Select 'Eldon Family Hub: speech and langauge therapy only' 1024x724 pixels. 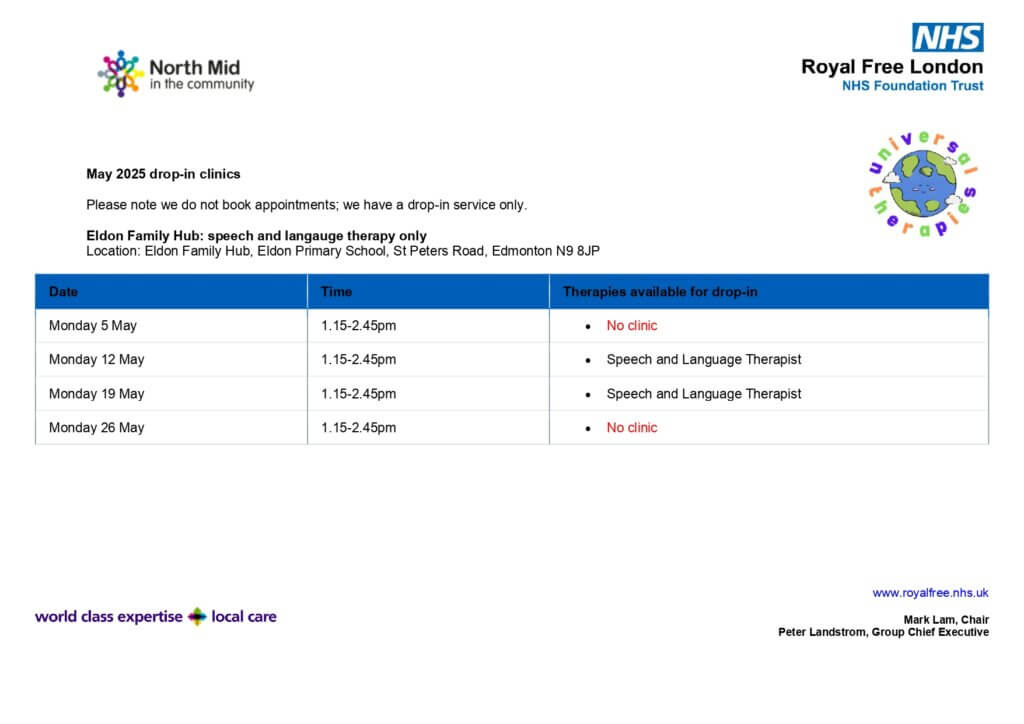(256, 236)
